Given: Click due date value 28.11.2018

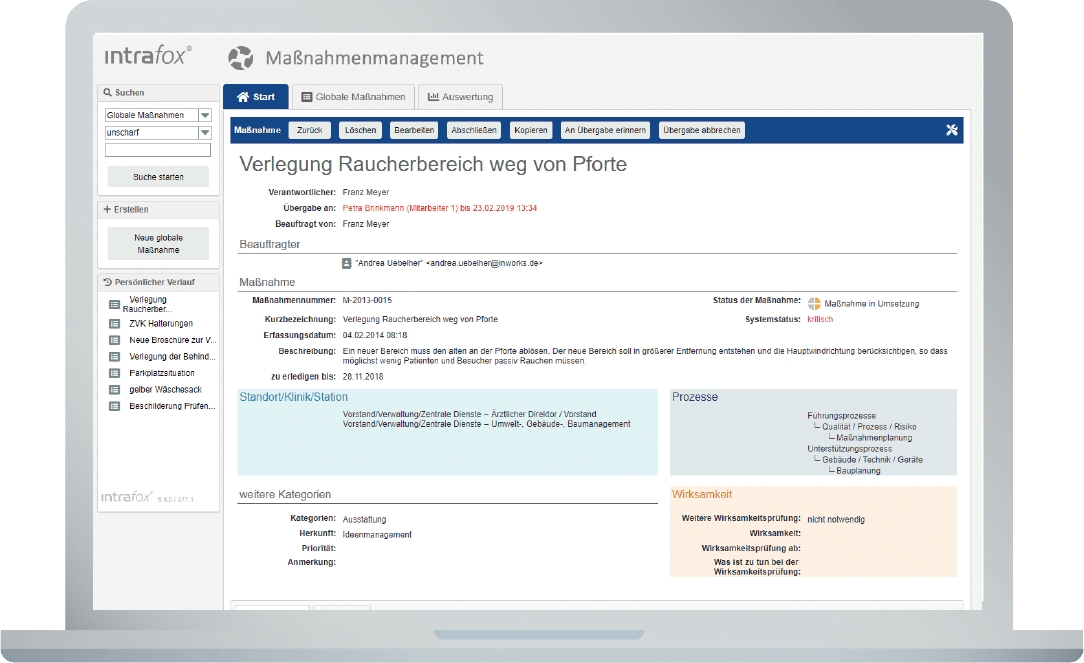Looking at the screenshot, I should click(x=362, y=377).
